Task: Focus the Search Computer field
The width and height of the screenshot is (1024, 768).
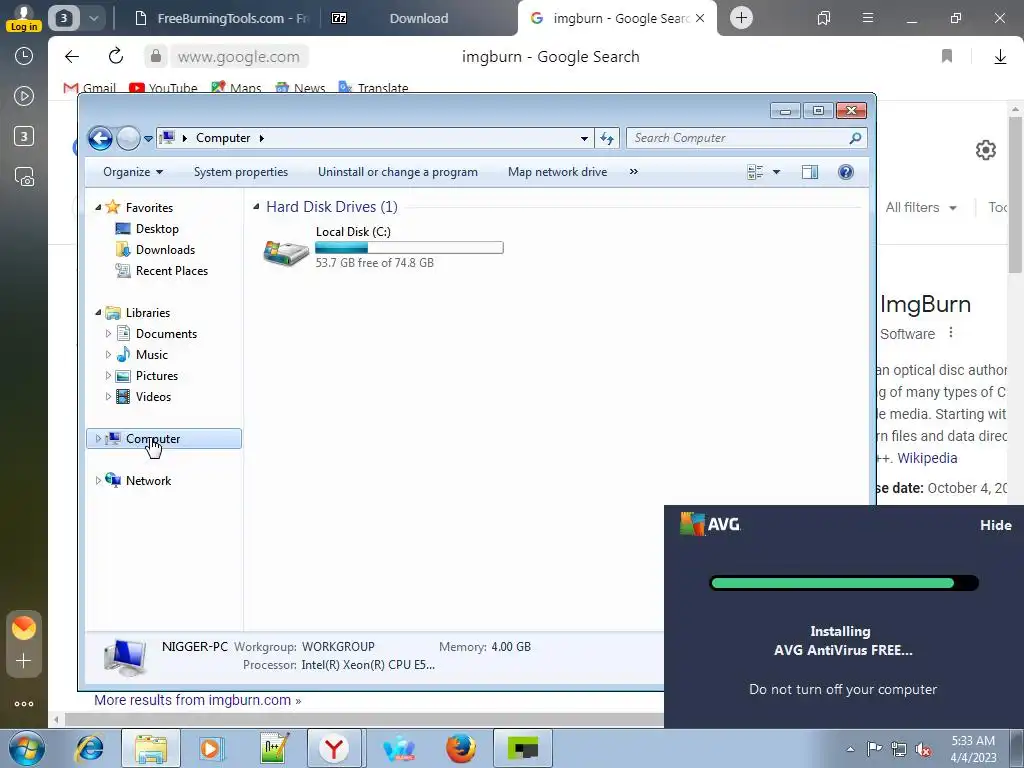Action: (x=746, y=138)
